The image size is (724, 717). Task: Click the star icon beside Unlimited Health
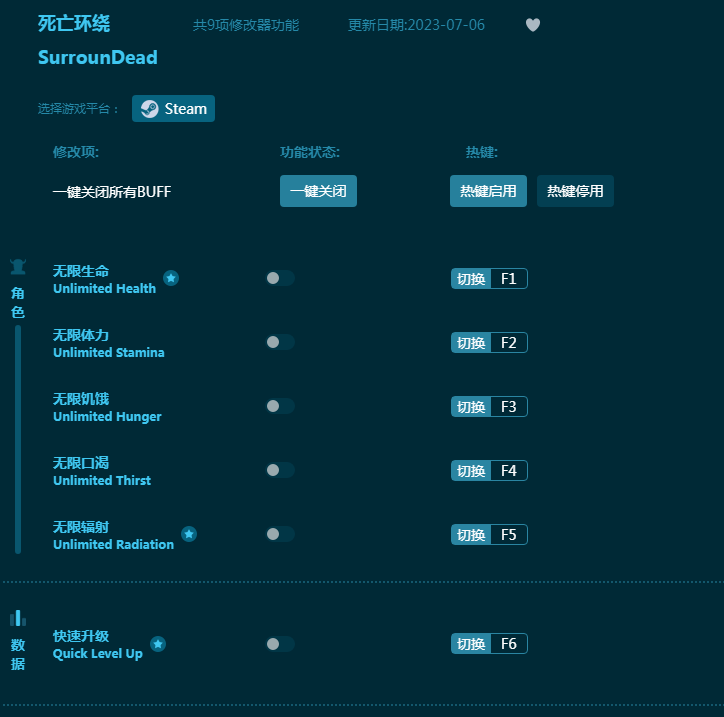(171, 278)
